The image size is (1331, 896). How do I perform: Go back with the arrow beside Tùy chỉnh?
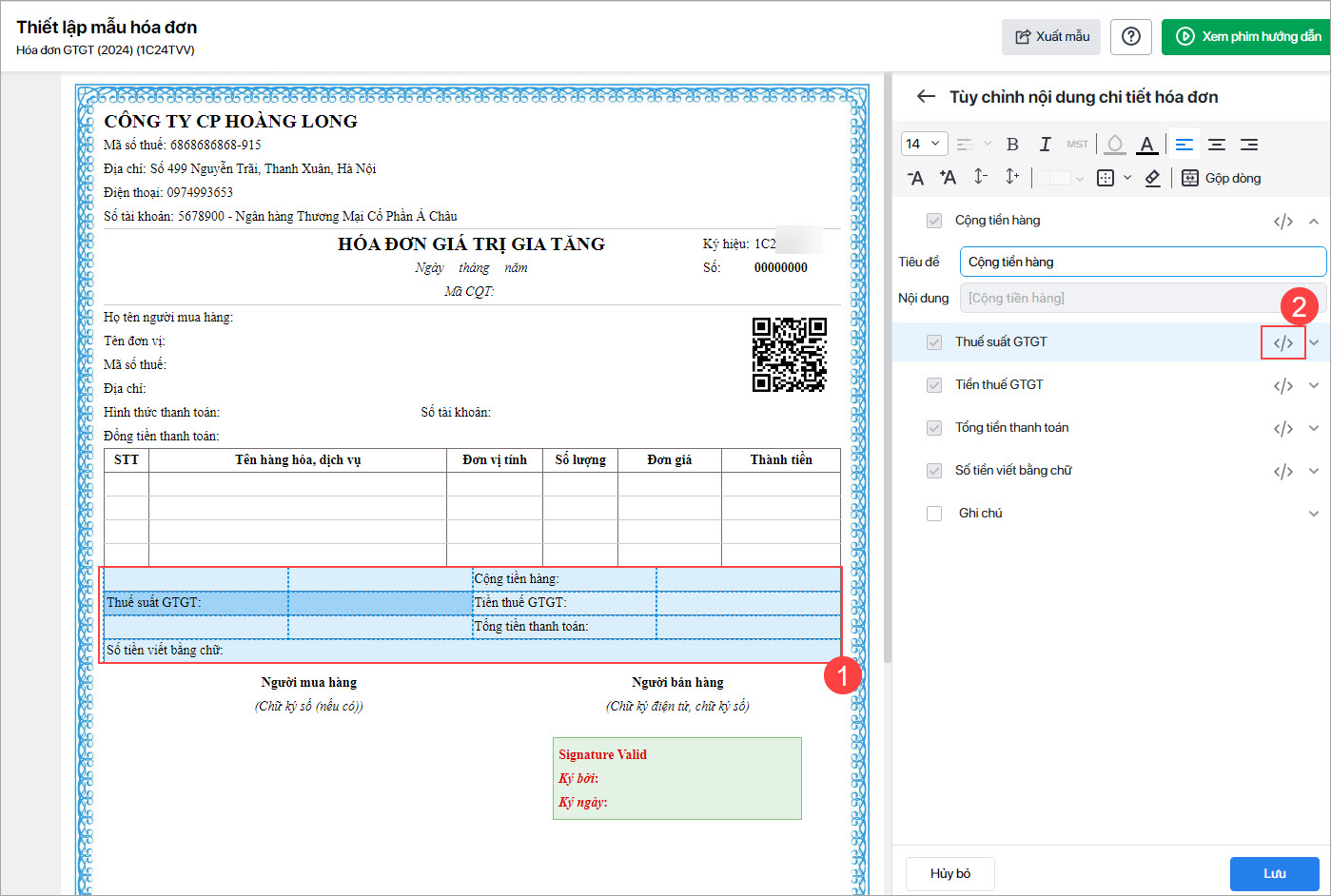pyautogui.click(x=925, y=96)
